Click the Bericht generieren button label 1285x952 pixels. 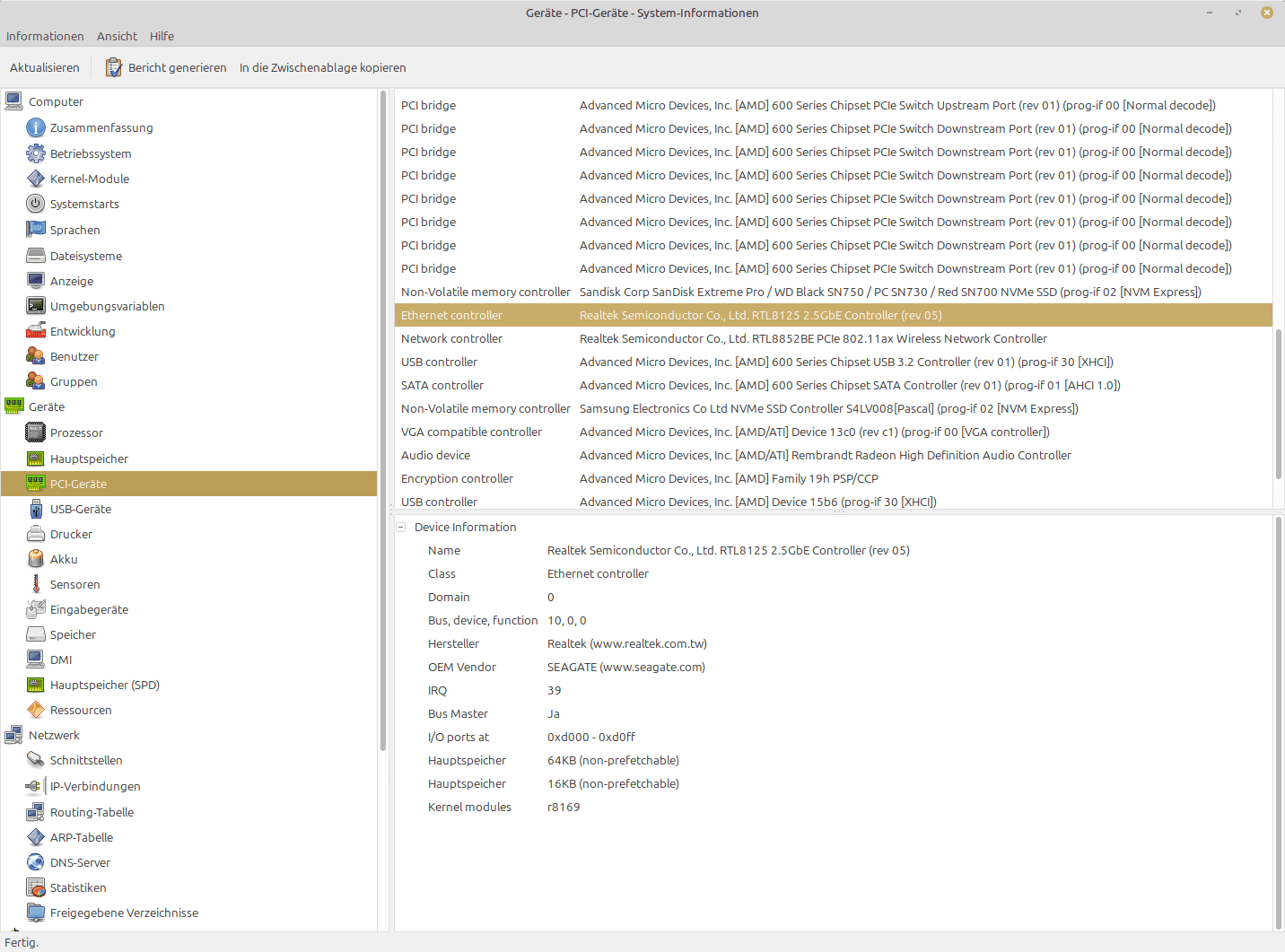pyautogui.click(x=178, y=67)
